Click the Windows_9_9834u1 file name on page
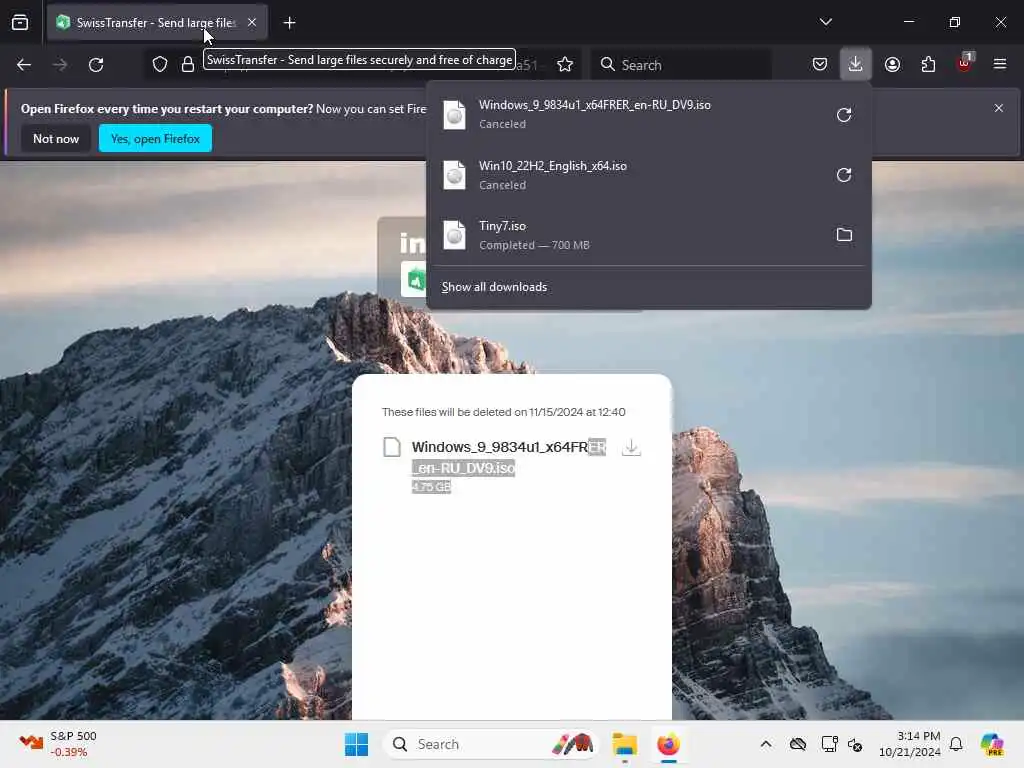This screenshot has height=768, width=1024. point(509,457)
